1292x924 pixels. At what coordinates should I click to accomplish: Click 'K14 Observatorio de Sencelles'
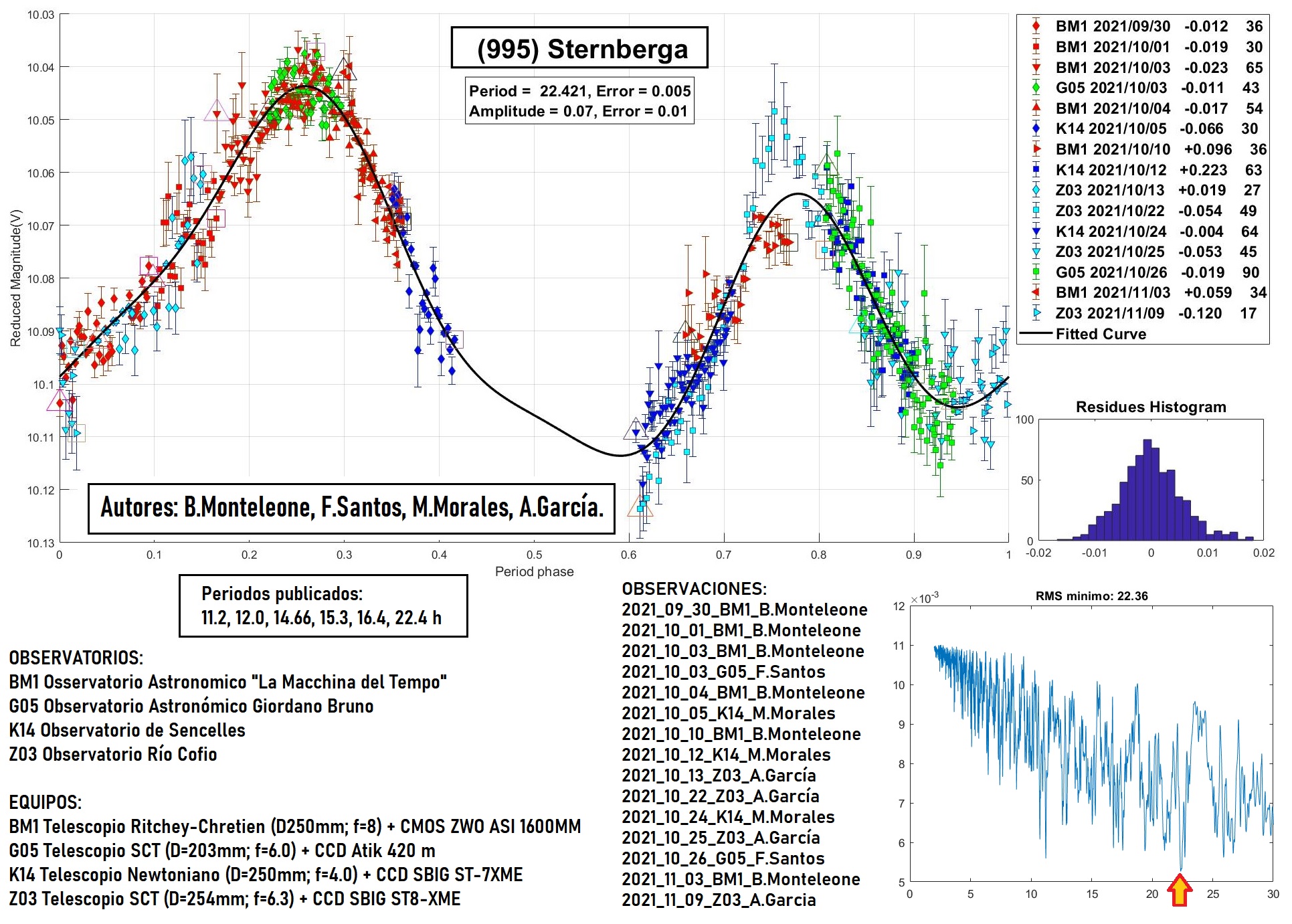127,730
